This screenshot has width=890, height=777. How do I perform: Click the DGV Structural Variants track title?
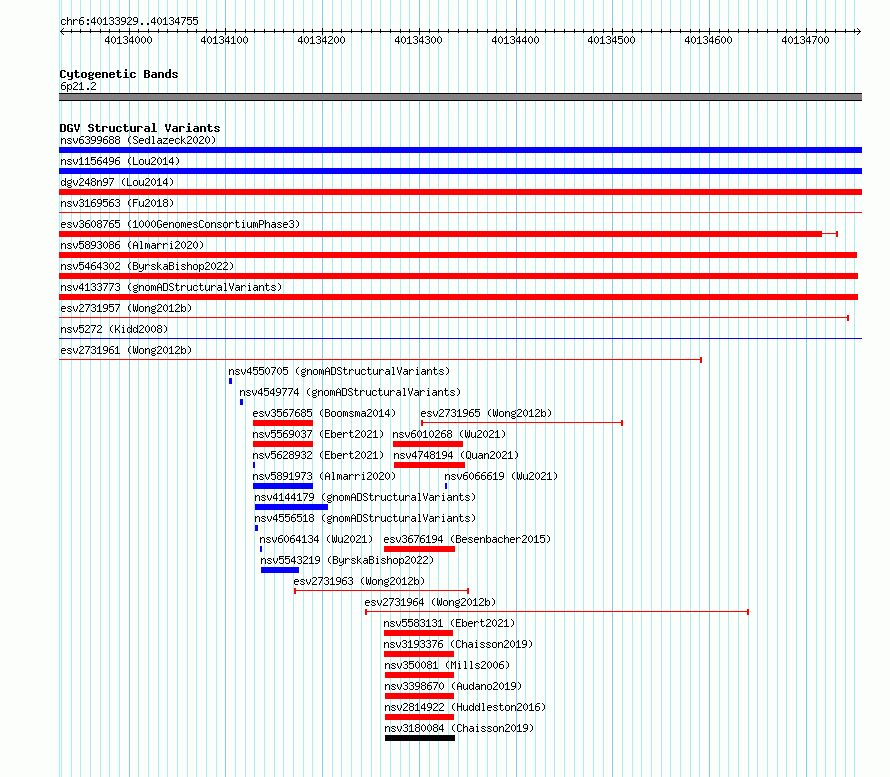[x=140, y=128]
